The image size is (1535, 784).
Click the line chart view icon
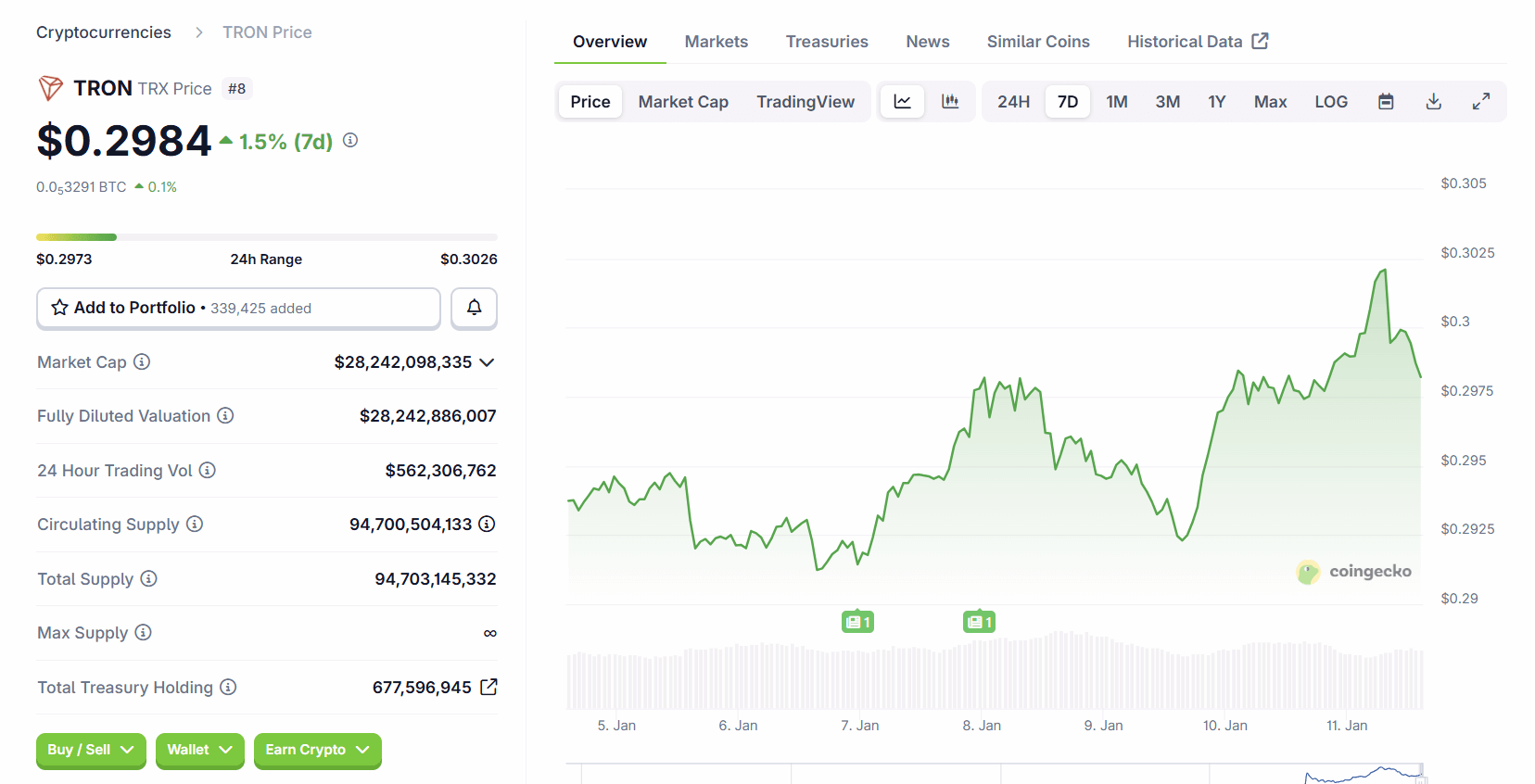[x=902, y=102]
